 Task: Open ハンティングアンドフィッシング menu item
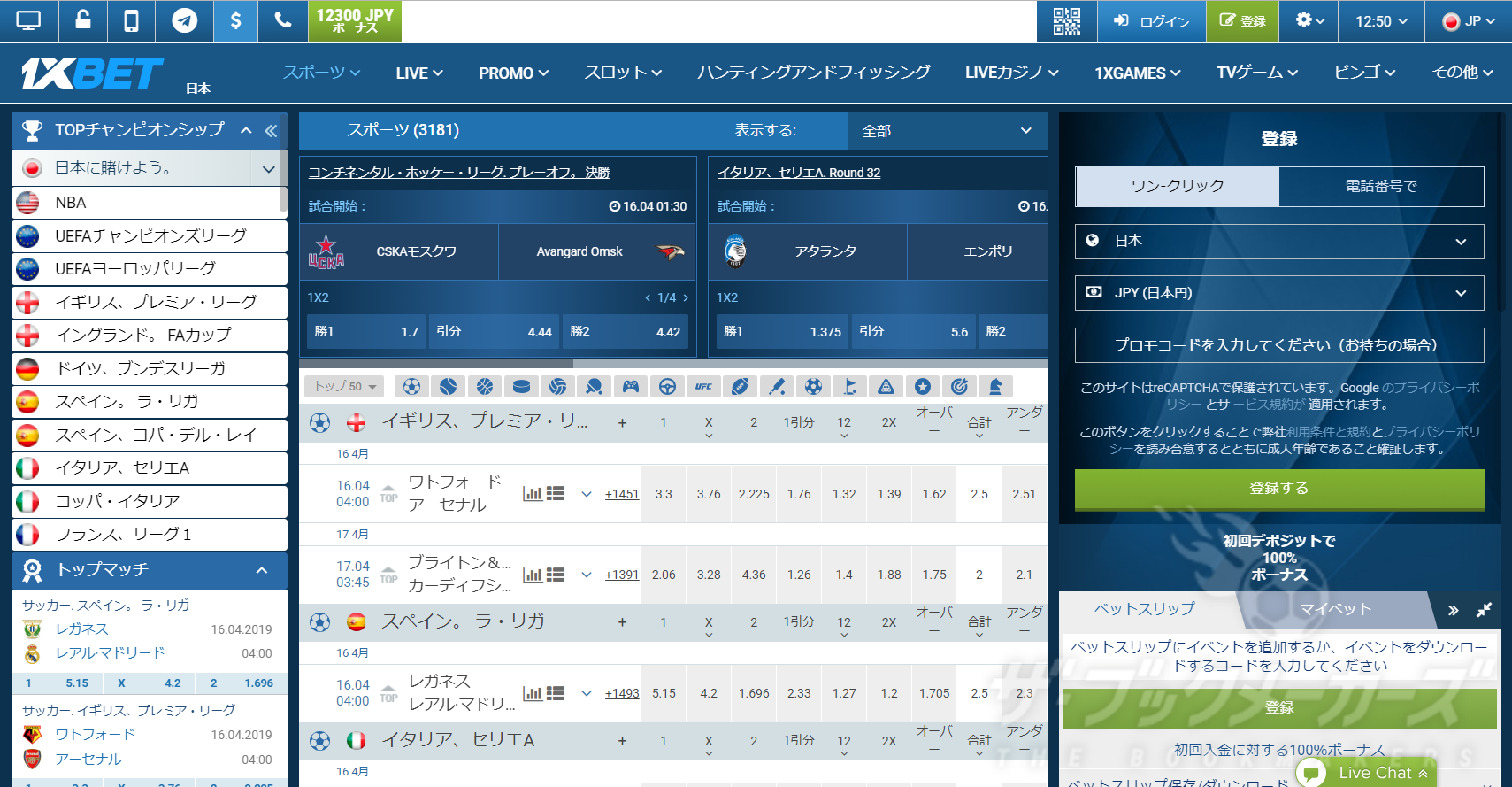(x=814, y=73)
